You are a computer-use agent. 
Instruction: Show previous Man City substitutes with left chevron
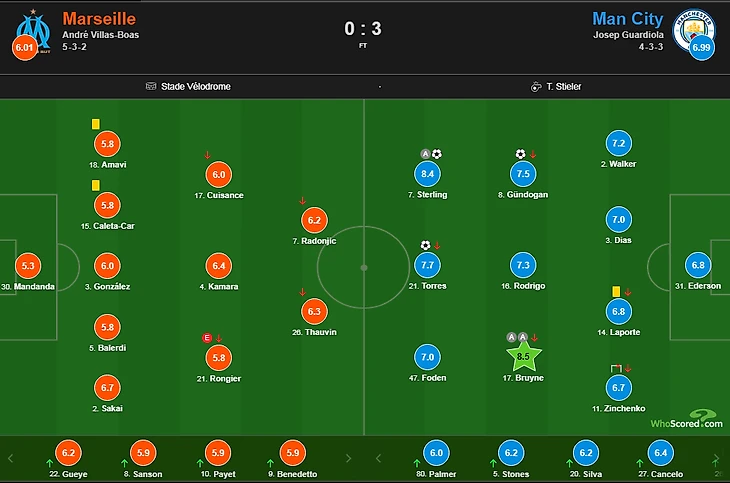click(x=378, y=458)
